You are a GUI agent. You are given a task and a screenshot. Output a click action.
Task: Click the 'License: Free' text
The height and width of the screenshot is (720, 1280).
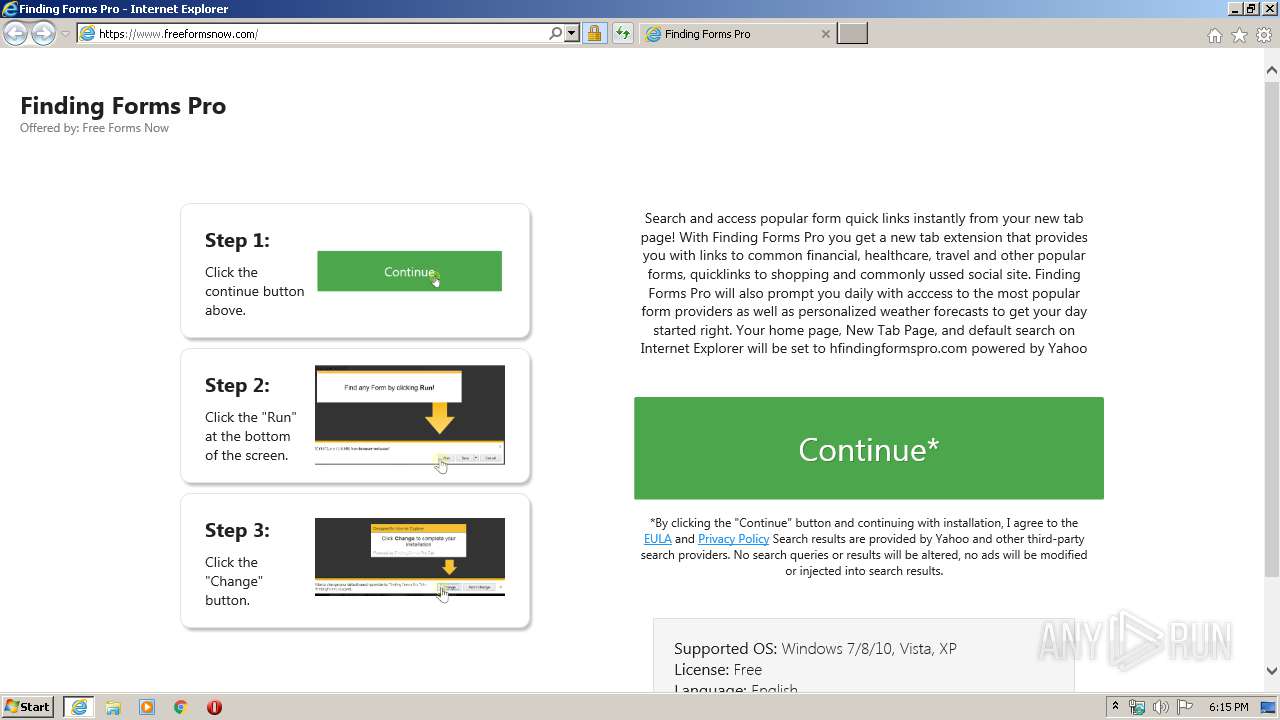[x=718, y=669]
